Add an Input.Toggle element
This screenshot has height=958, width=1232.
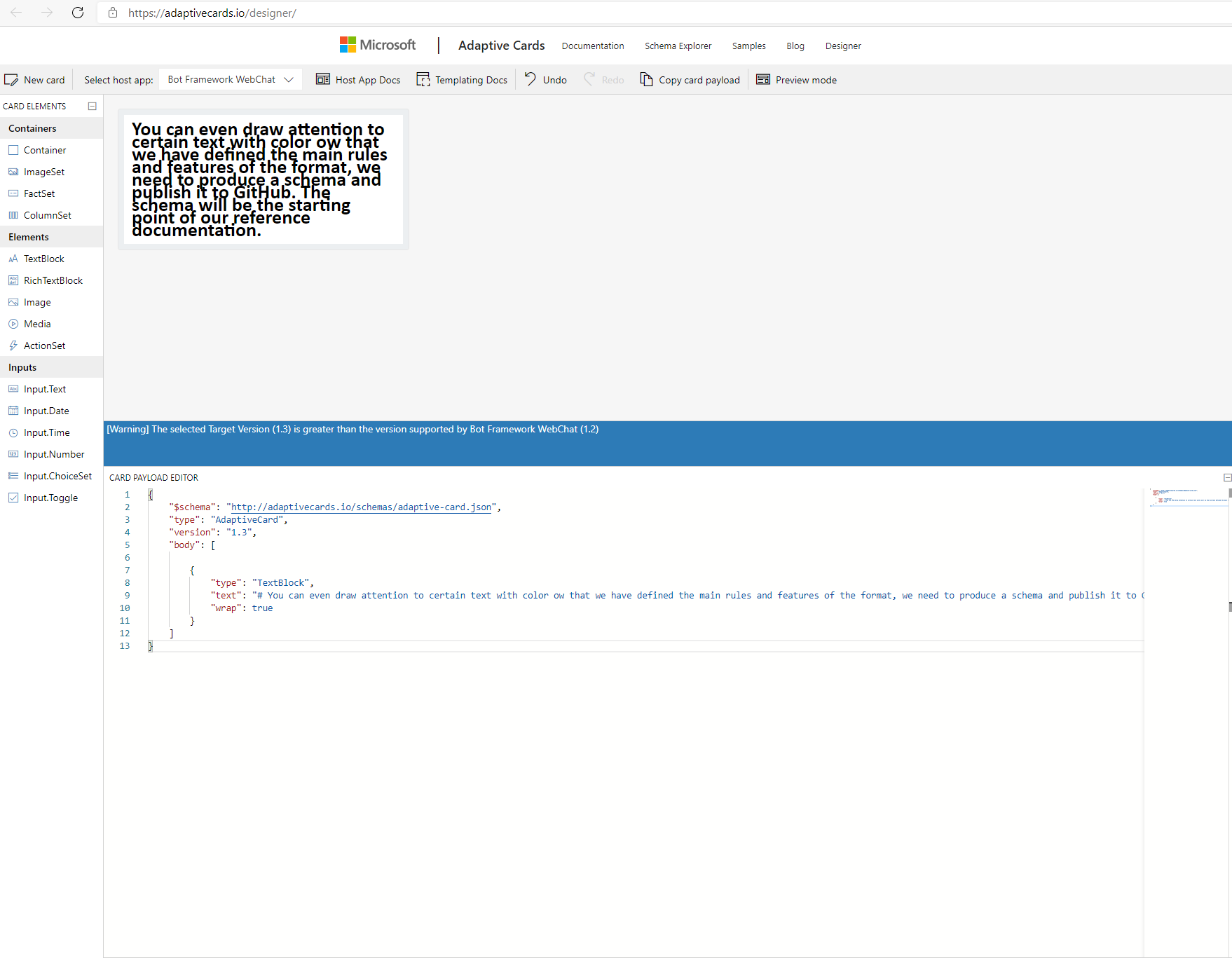pyautogui.click(x=50, y=498)
